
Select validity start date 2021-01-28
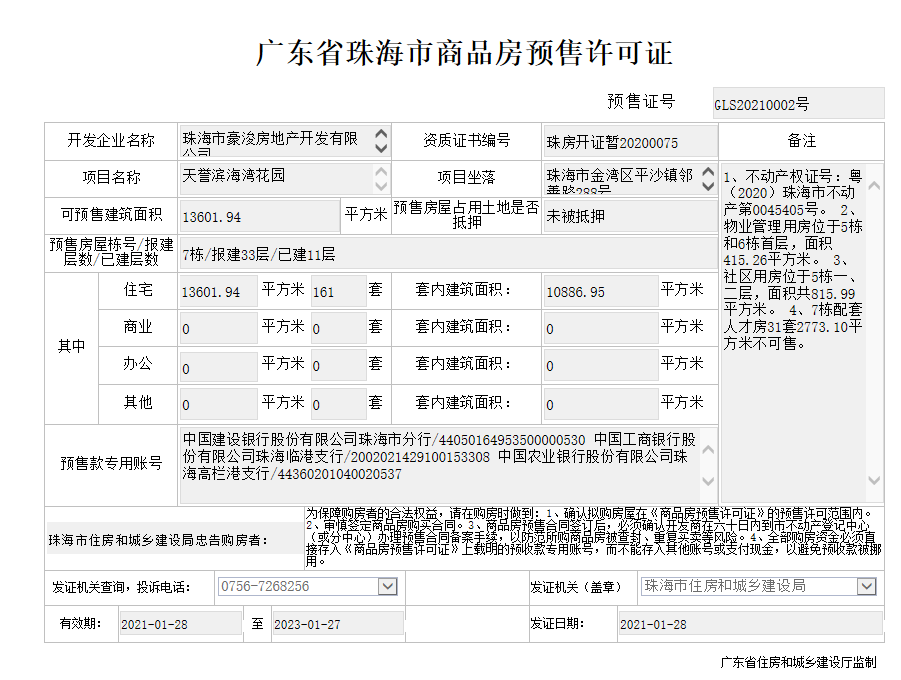click(x=179, y=624)
